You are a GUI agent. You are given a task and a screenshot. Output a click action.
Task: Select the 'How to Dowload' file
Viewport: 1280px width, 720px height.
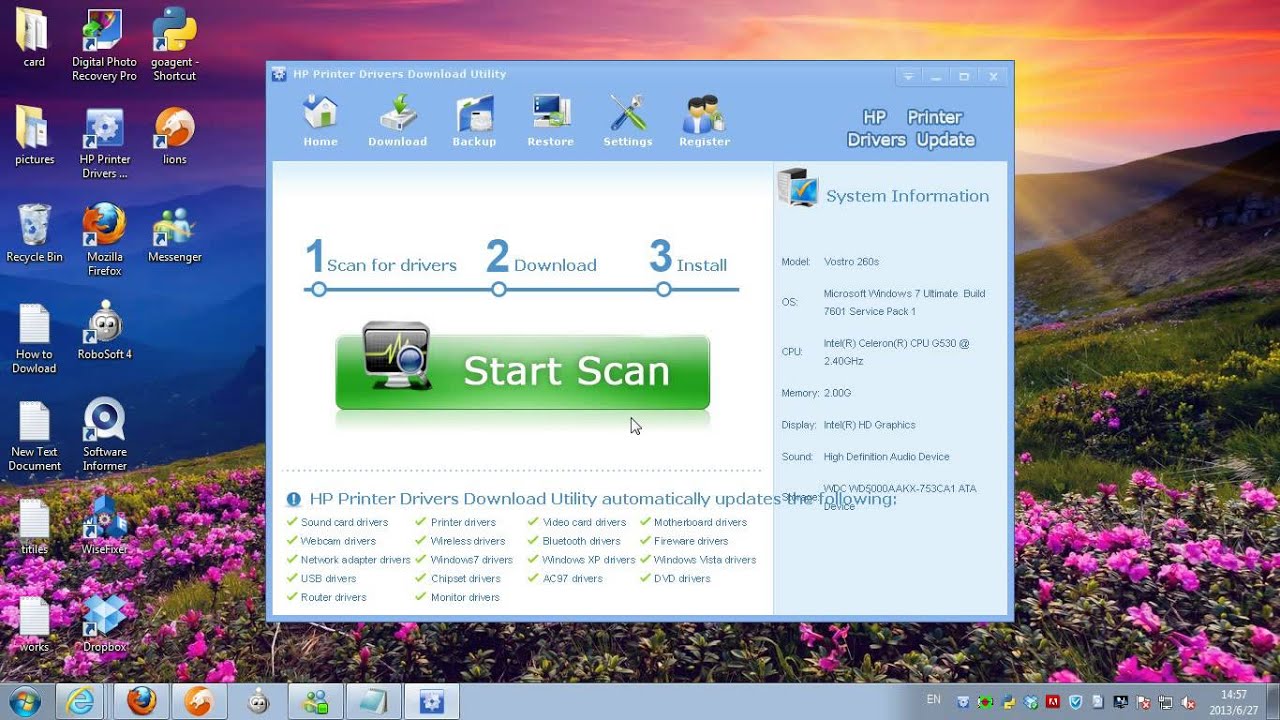coord(34,338)
